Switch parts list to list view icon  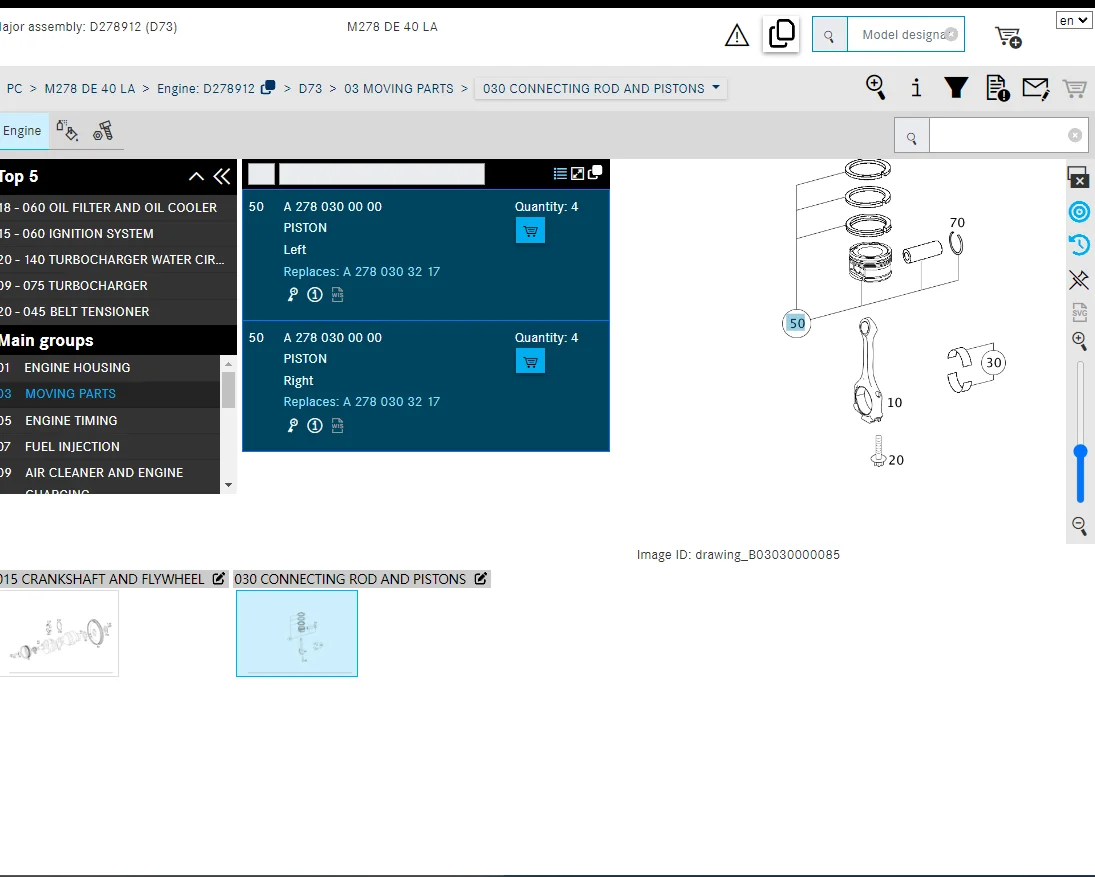(x=560, y=173)
